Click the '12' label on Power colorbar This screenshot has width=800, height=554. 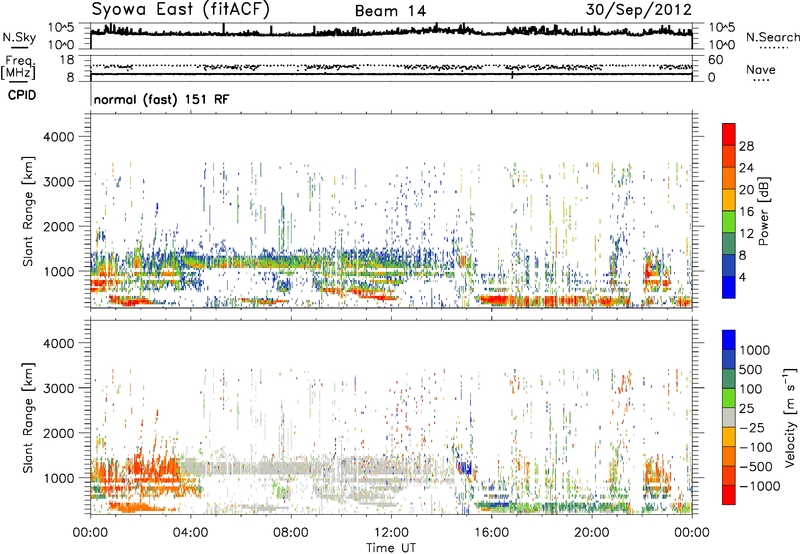(x=746, y=234)
